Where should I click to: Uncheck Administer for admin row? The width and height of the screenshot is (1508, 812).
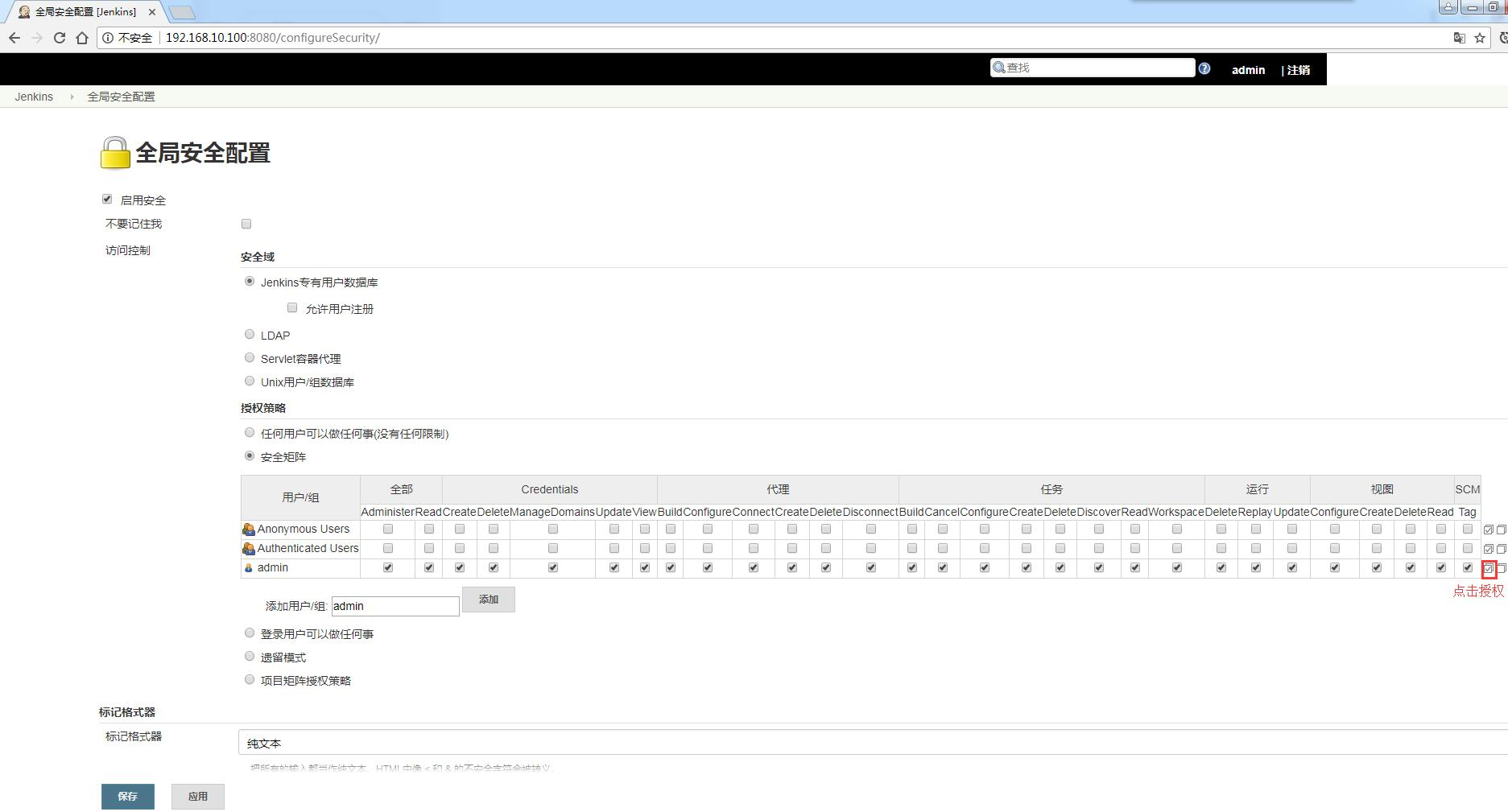(388, 567)
